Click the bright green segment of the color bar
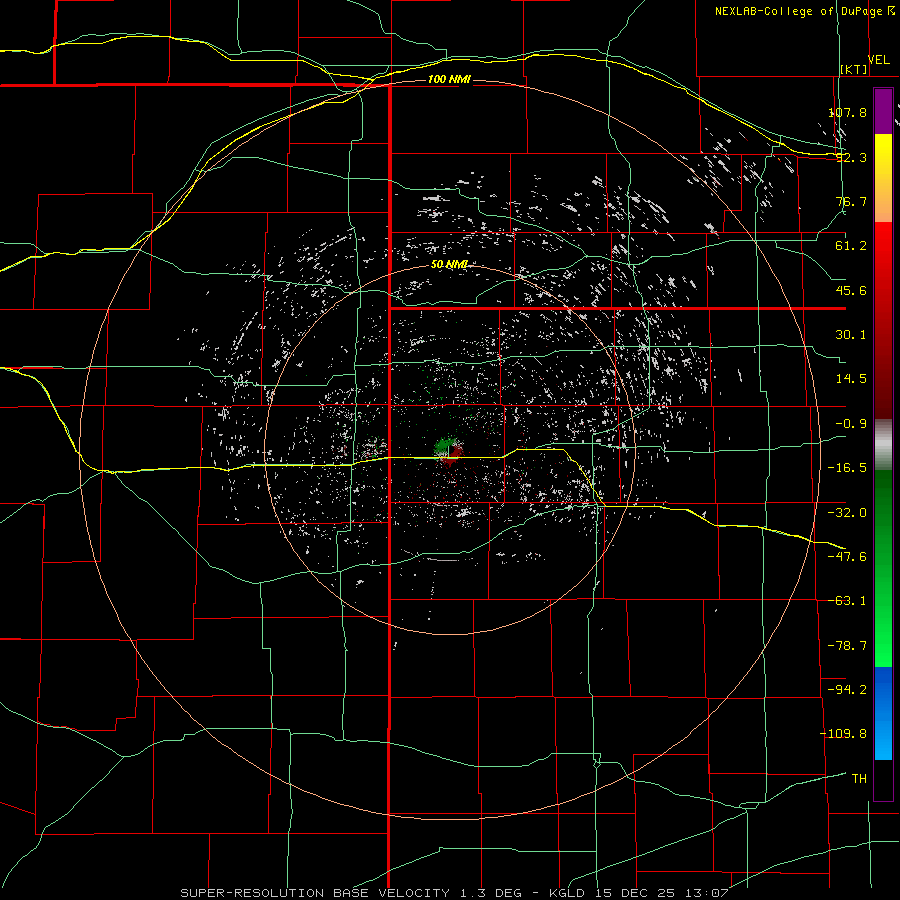 pyautogui.click(x=883, y=568)
